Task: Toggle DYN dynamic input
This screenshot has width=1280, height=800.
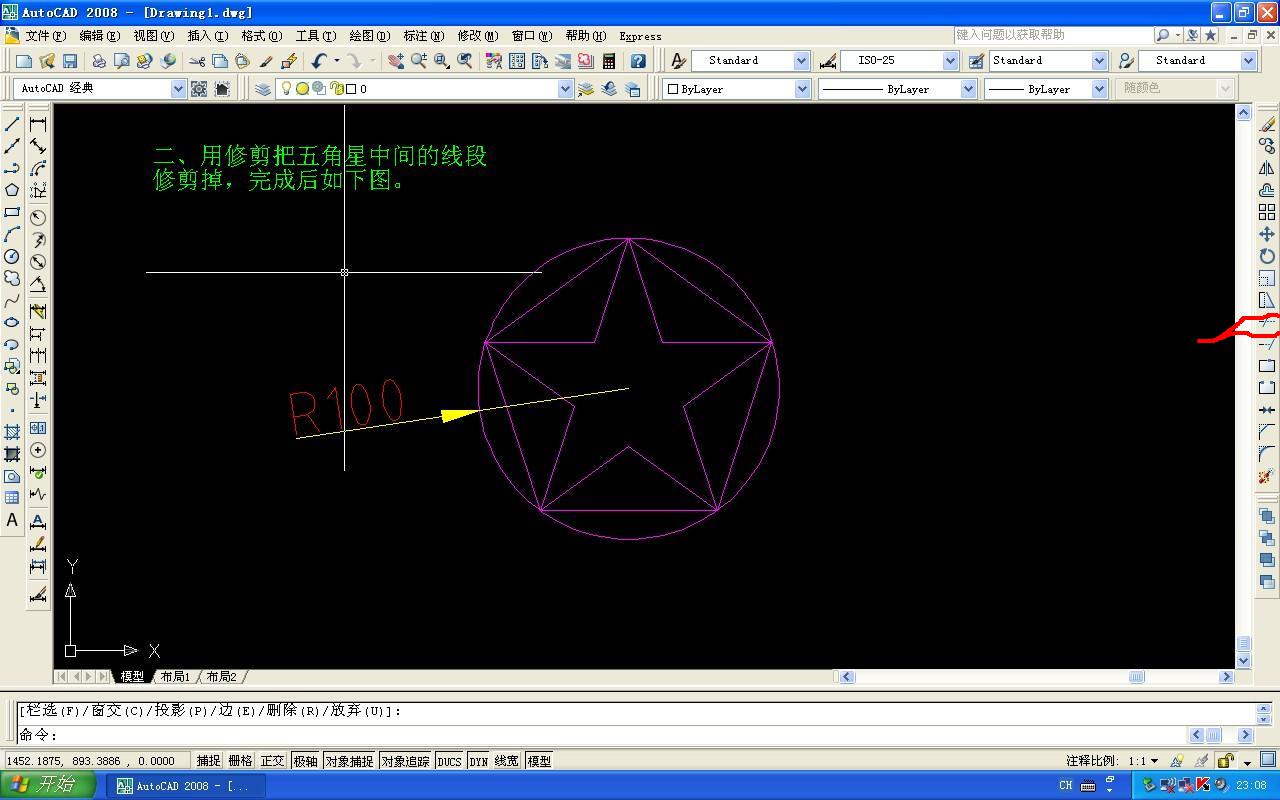Action: (x=479, y=761)
